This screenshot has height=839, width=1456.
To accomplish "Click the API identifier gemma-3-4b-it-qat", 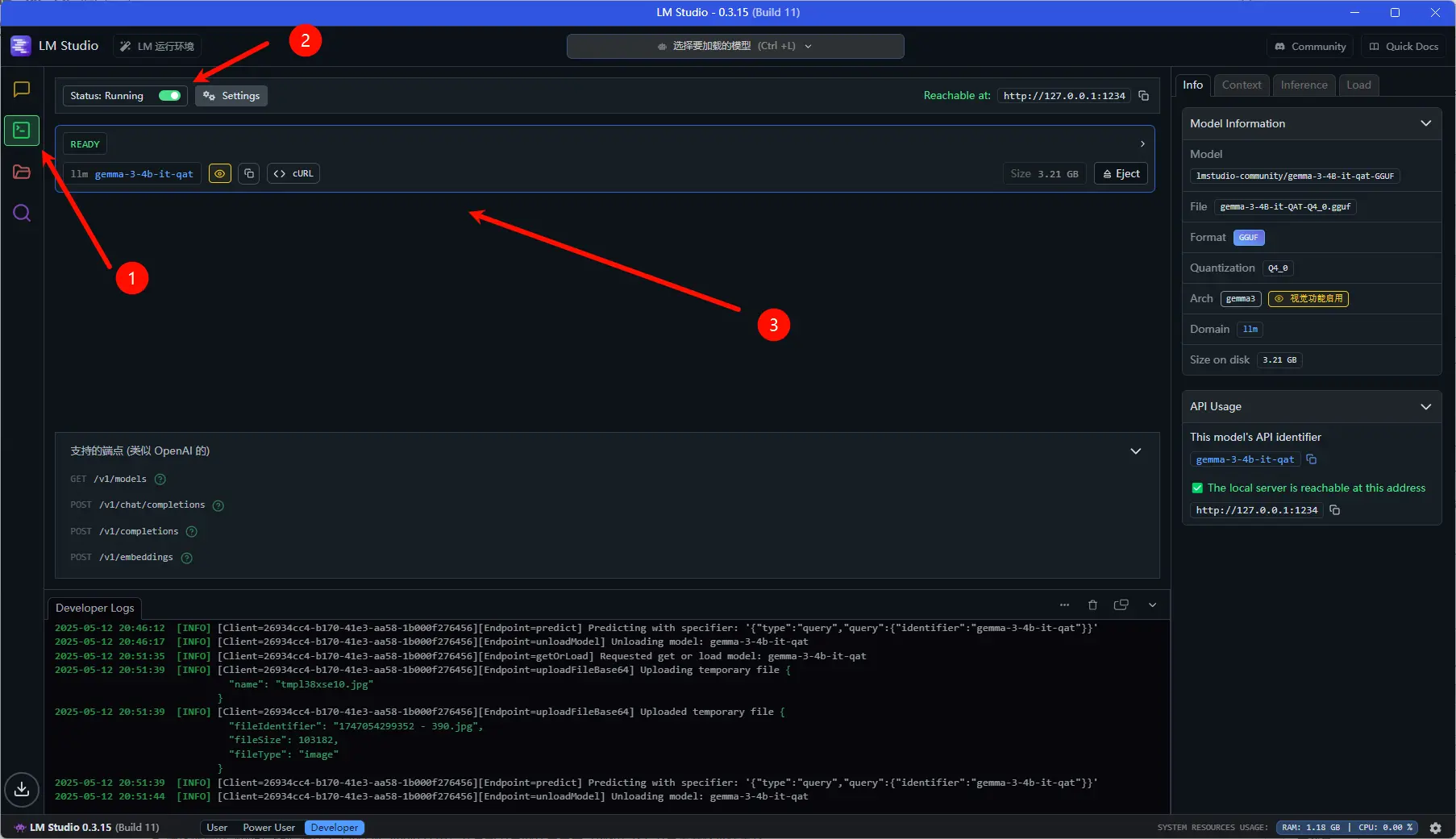I will click(1245, 459).
